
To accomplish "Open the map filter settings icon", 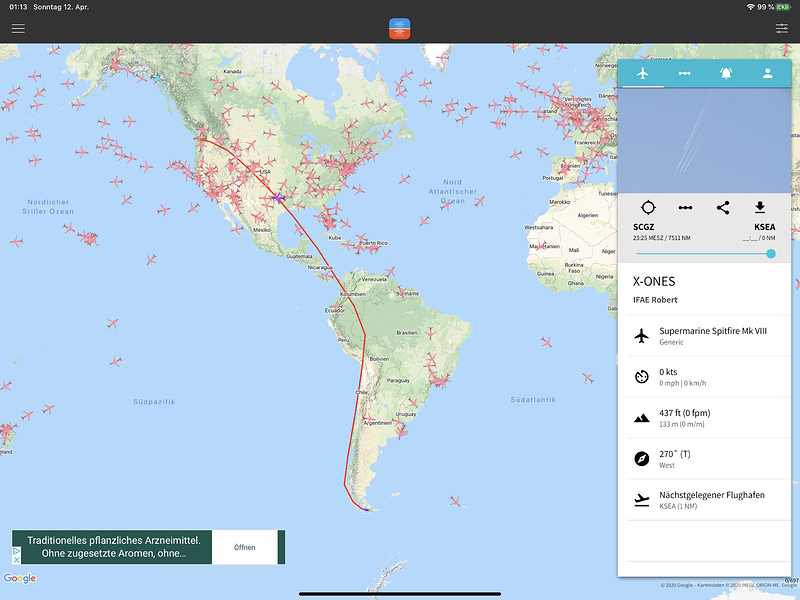I will click(782, 29).
